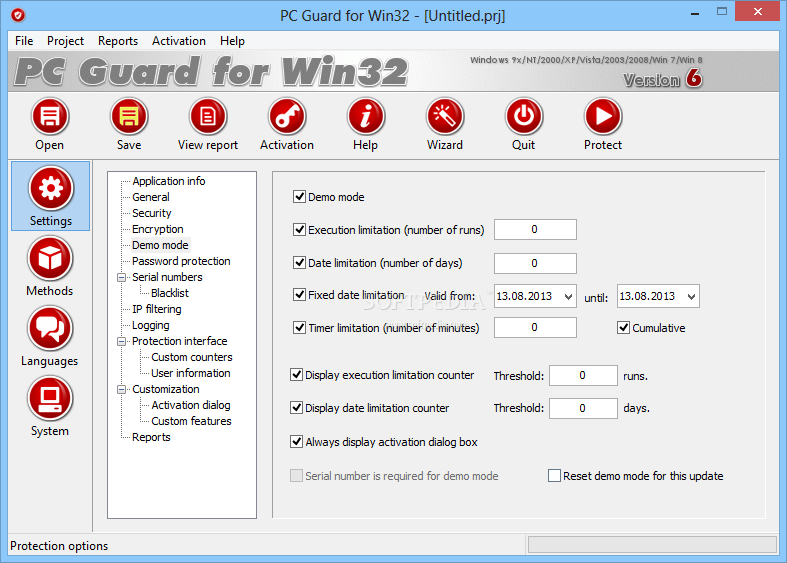This screenshot has height=563, width=787.
Task: Open the View report toolbar icon
Action: (x=208, y=116)
